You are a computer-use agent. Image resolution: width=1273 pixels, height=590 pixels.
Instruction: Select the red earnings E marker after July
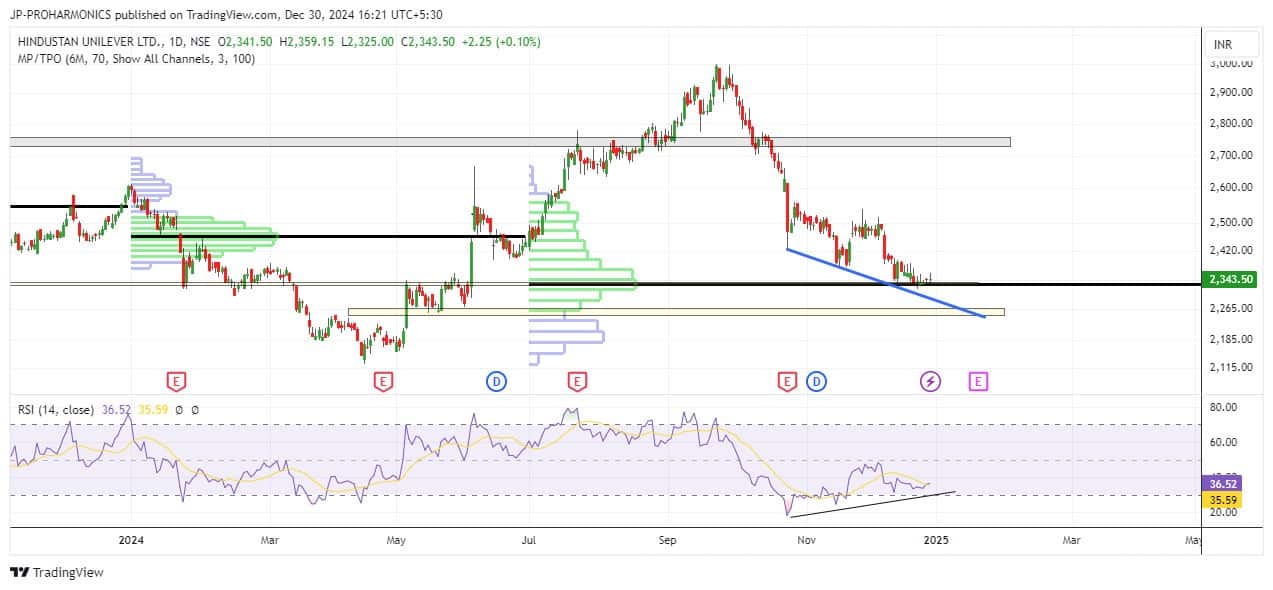(576, 381)
